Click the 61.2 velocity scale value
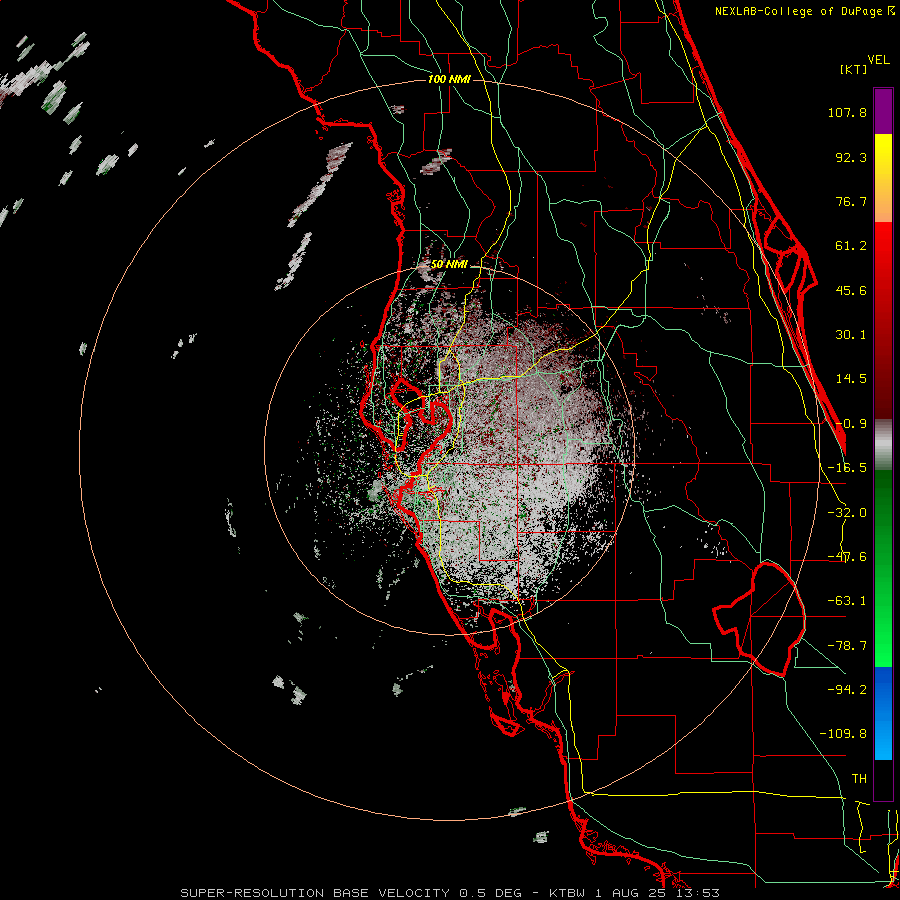The image size is (900, 900). point(851,246)
